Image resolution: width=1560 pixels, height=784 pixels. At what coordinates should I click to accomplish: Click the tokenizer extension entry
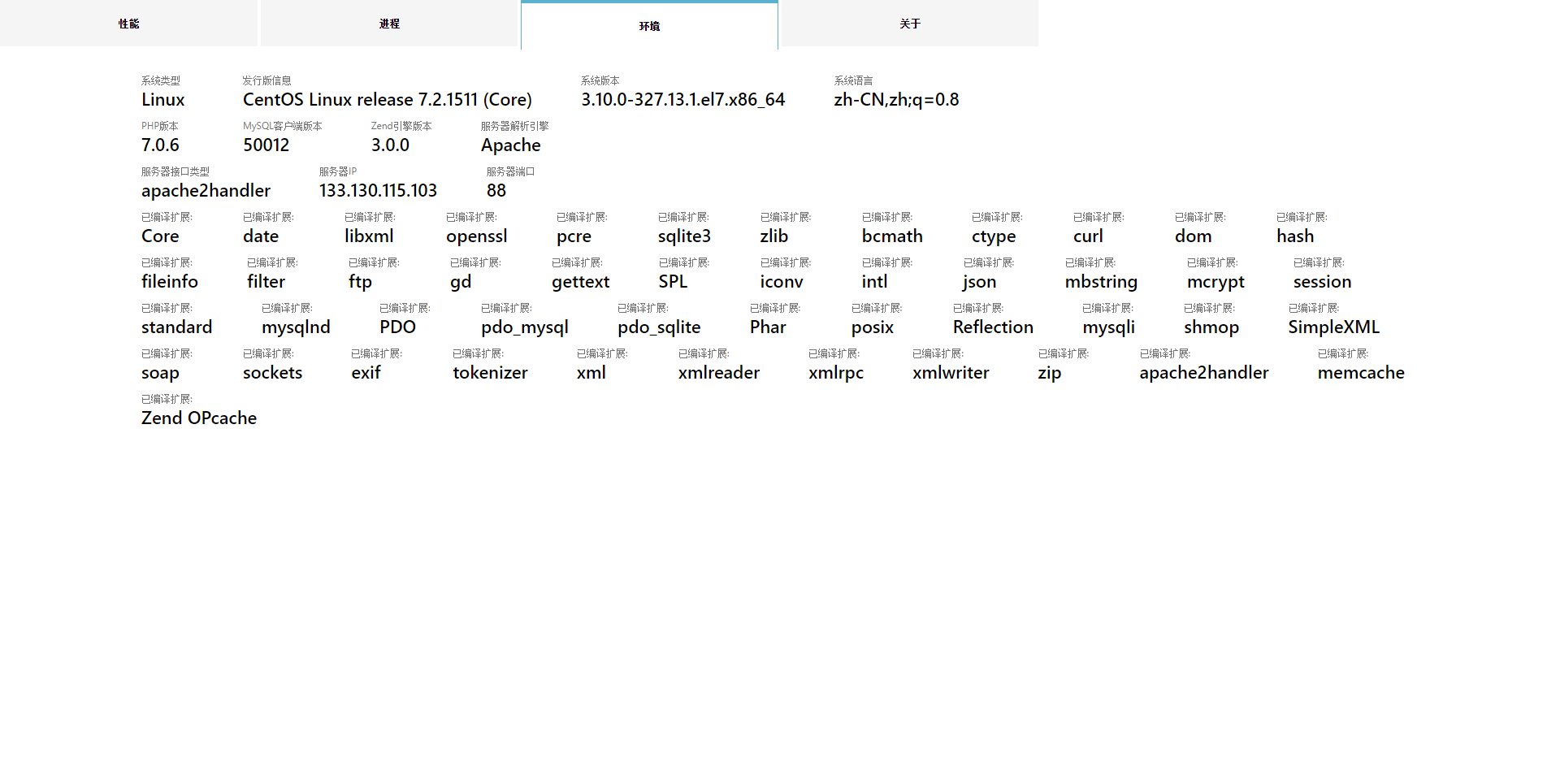click(x=490, y=373)
